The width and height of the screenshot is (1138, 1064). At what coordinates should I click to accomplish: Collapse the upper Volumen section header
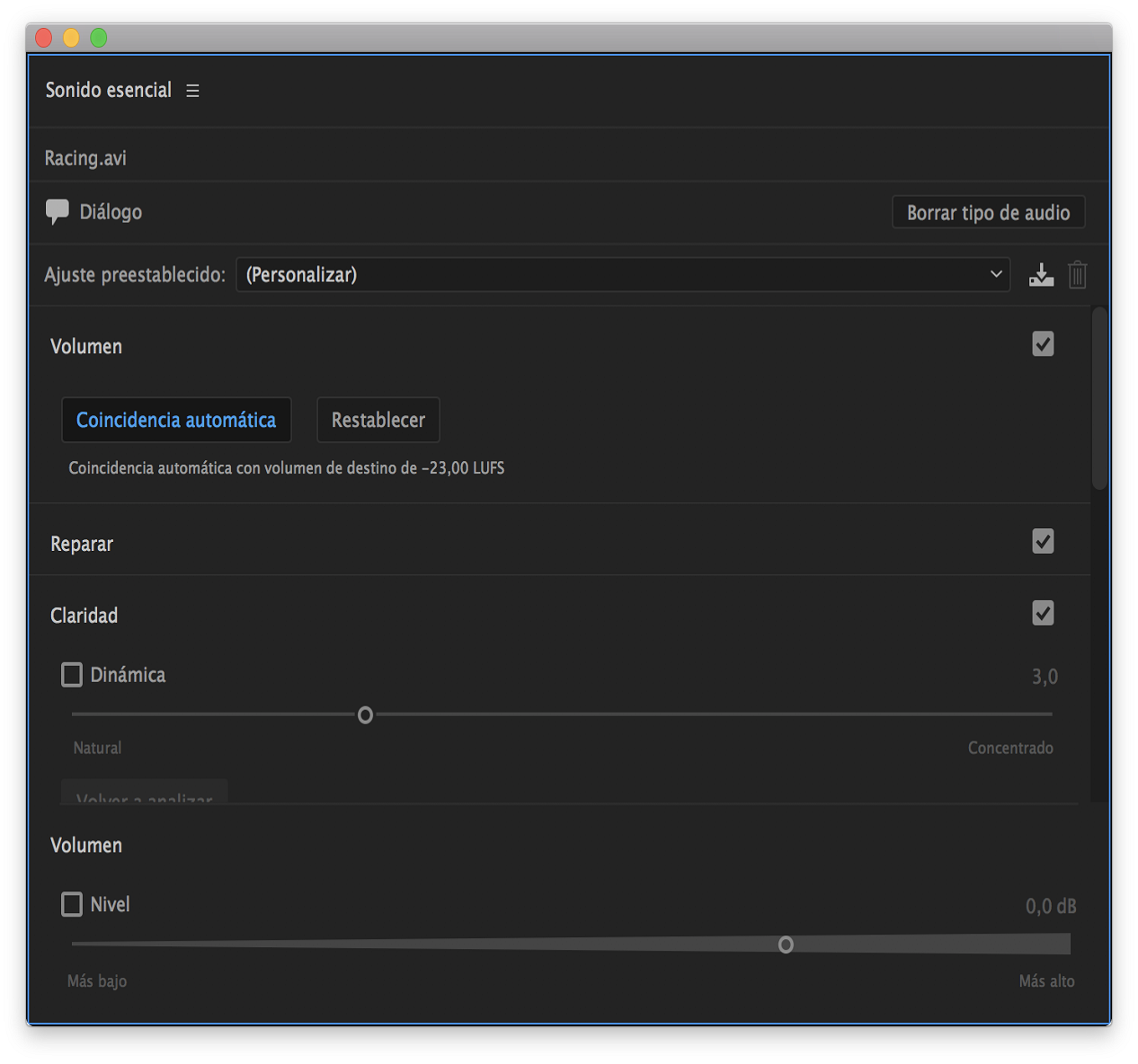point(86,347)
